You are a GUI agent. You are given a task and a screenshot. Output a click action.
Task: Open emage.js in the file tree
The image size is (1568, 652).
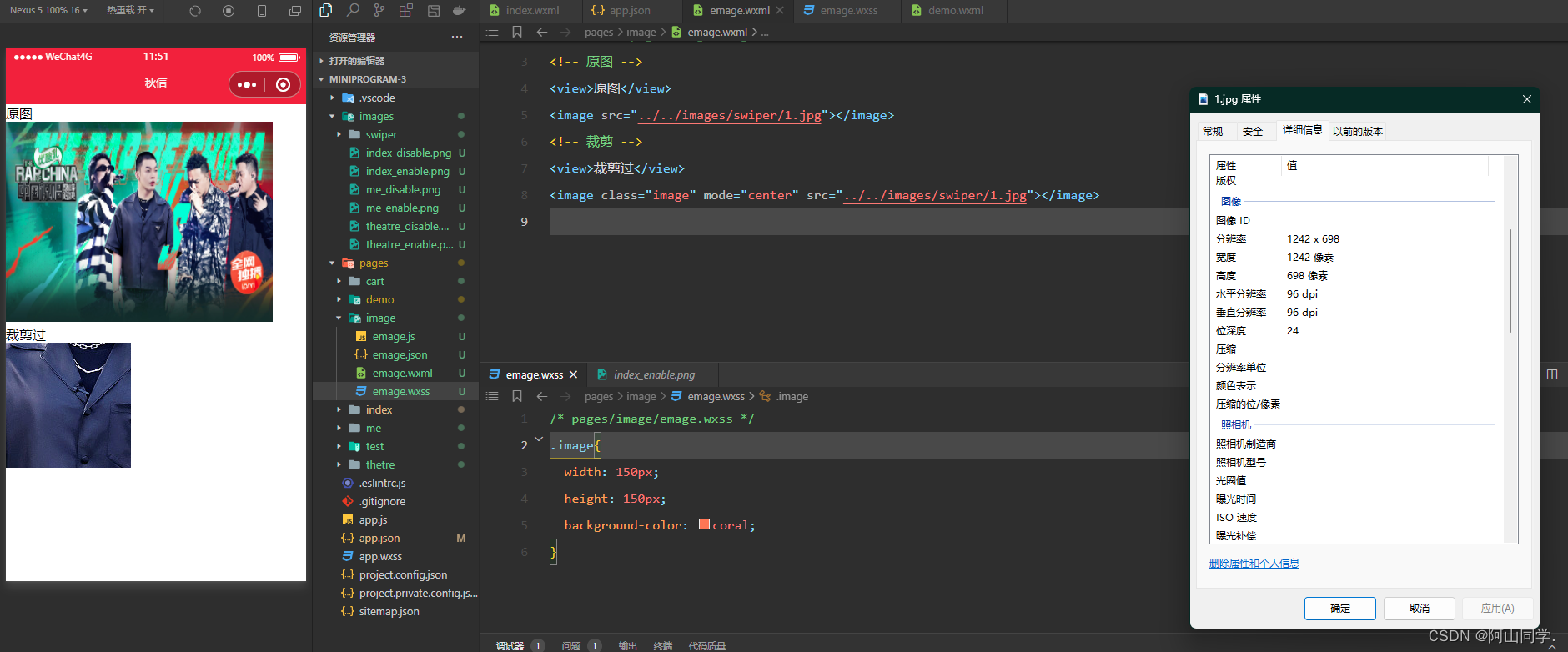395,336
